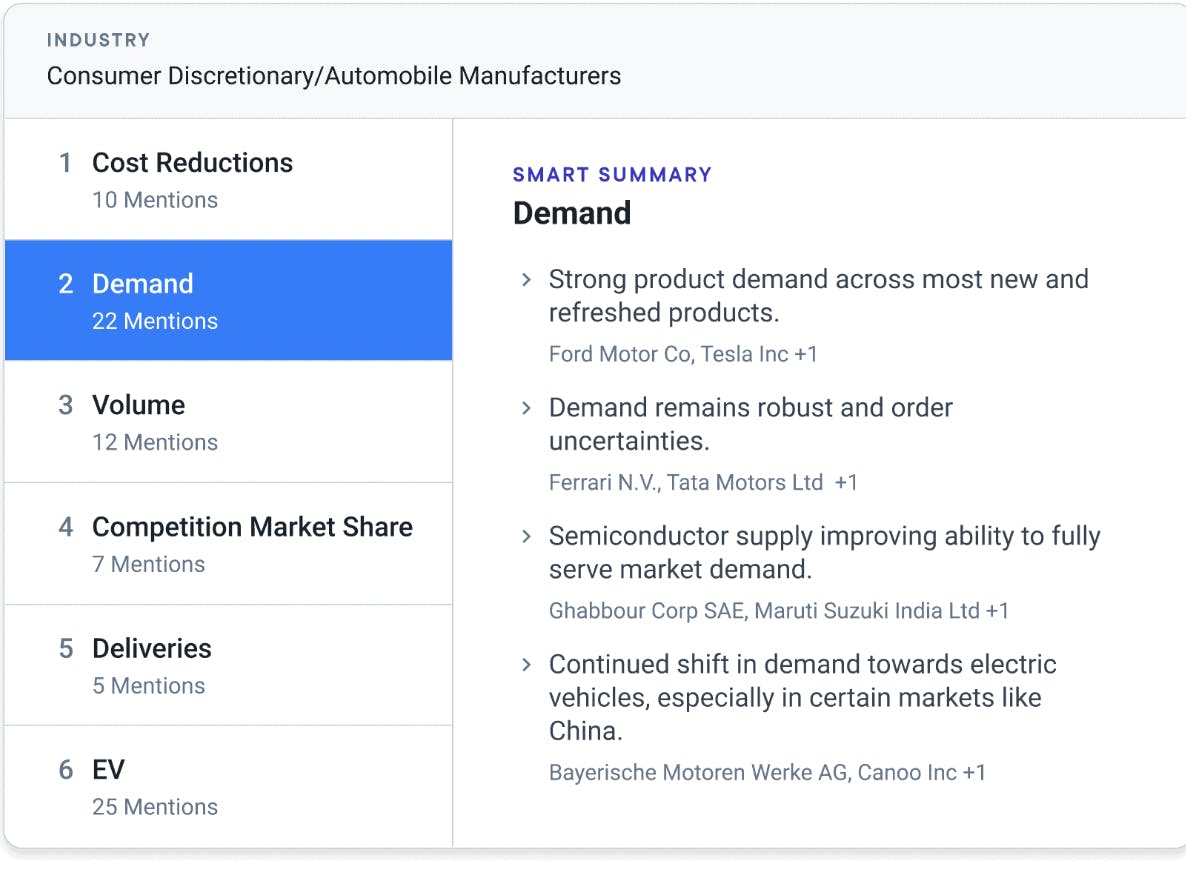Open the Volume topic
1186x886 pixels.
coord(228,422)
